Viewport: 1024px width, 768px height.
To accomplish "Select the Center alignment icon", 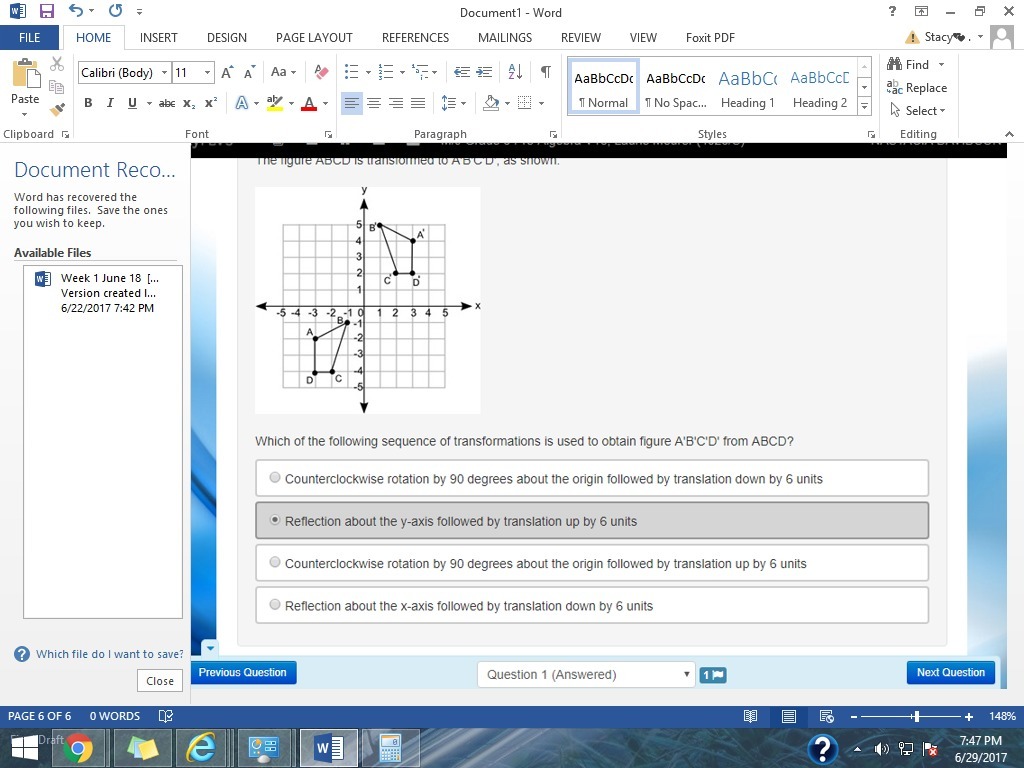I will (x=374, y=103).
